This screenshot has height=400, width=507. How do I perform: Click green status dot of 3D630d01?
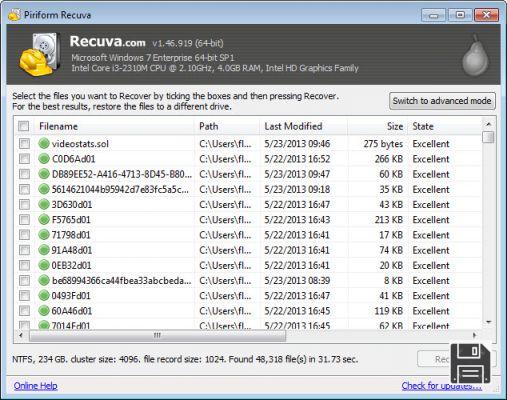coord(44,204)
